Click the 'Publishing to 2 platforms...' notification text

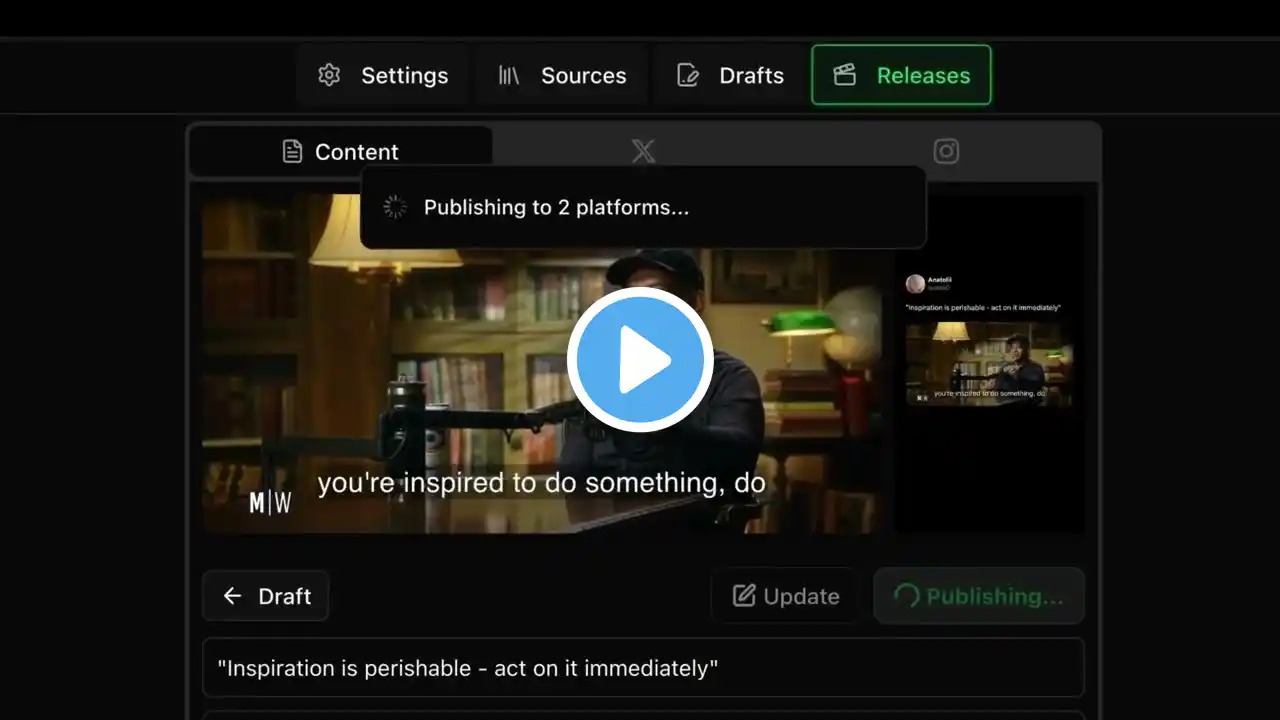556,207
